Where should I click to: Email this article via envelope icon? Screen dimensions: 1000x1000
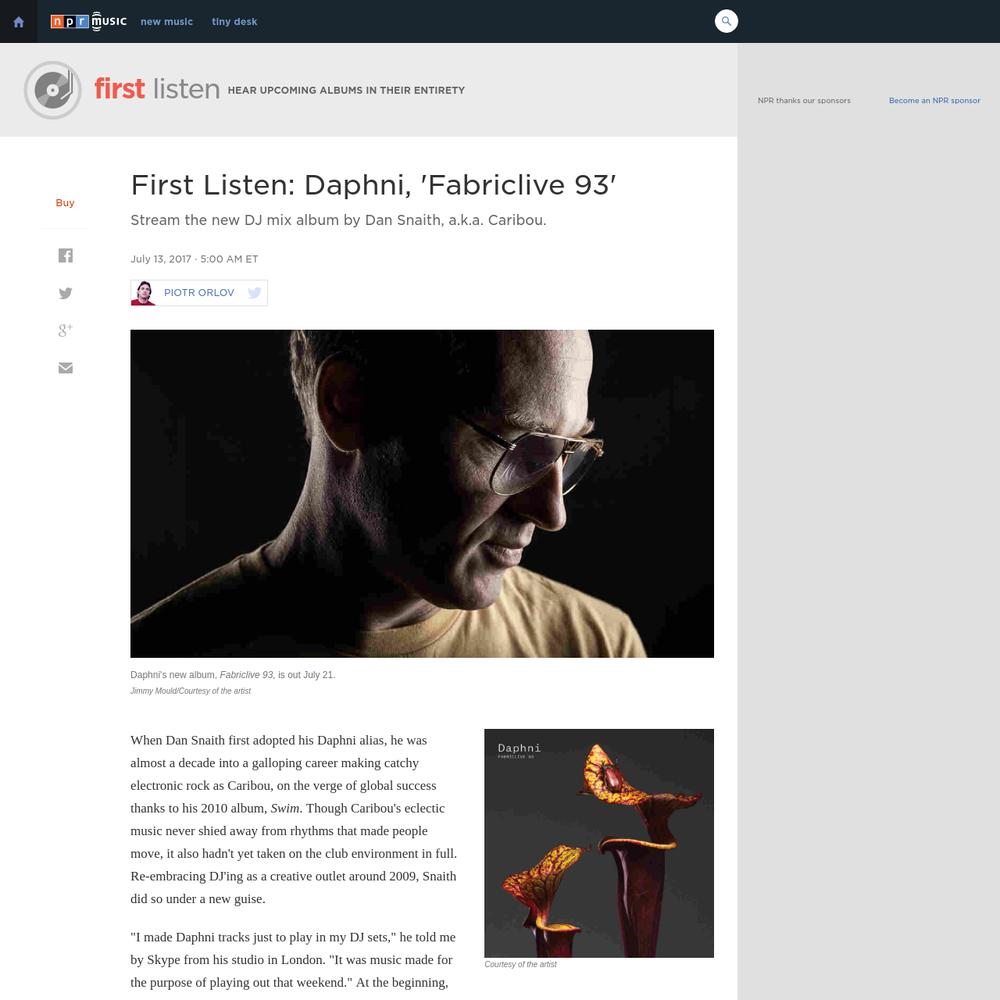click(65, 368)
